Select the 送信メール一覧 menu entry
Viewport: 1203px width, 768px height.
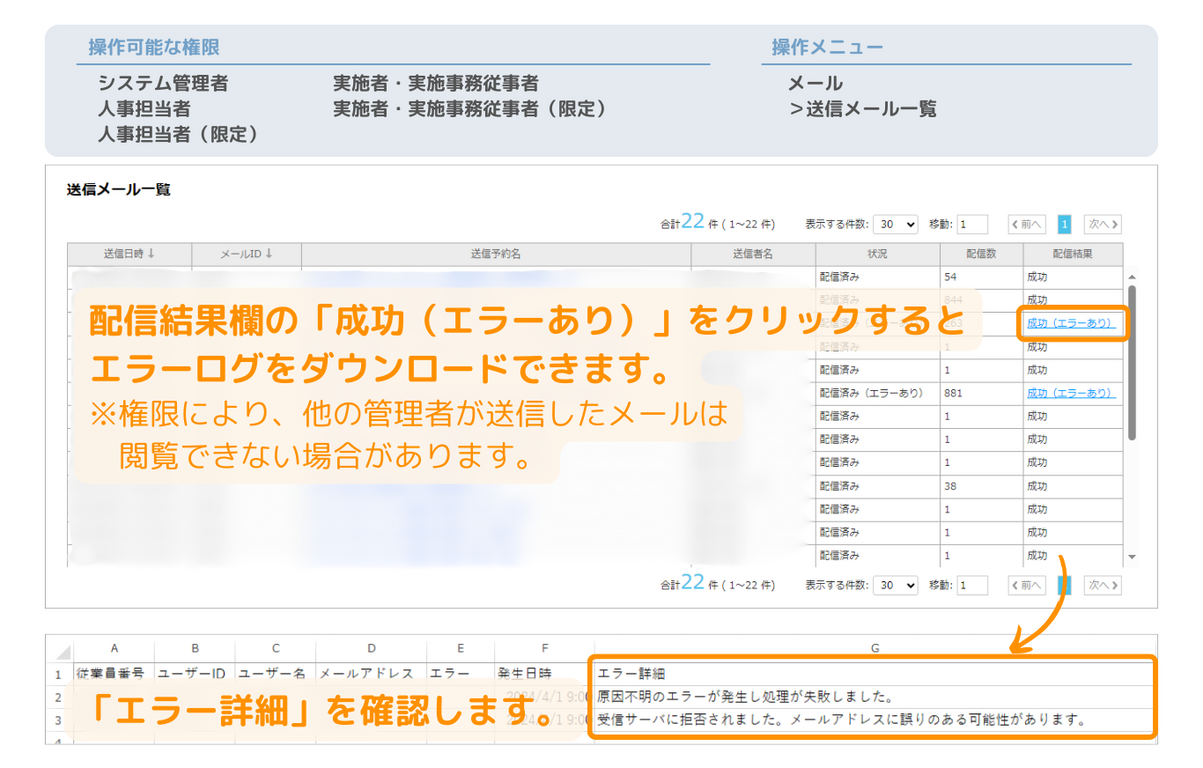[x=864, y=108]
